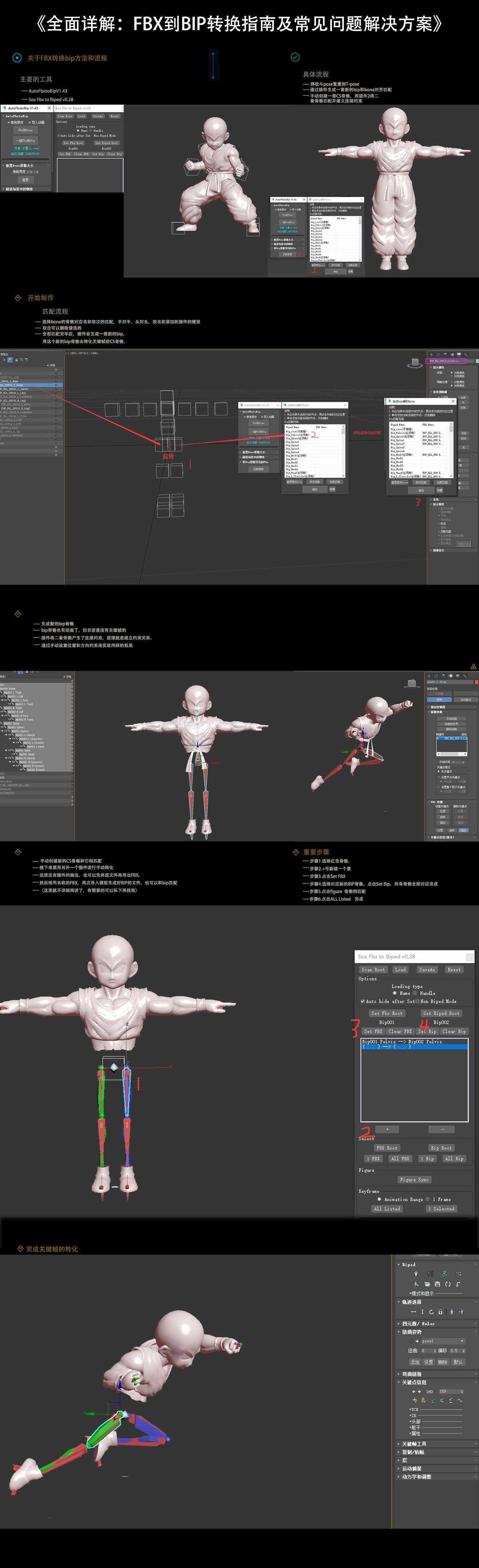This screenshot has width=479, height=1568.
Task: Click the plus button under bone list
Action: [387, 1130]
